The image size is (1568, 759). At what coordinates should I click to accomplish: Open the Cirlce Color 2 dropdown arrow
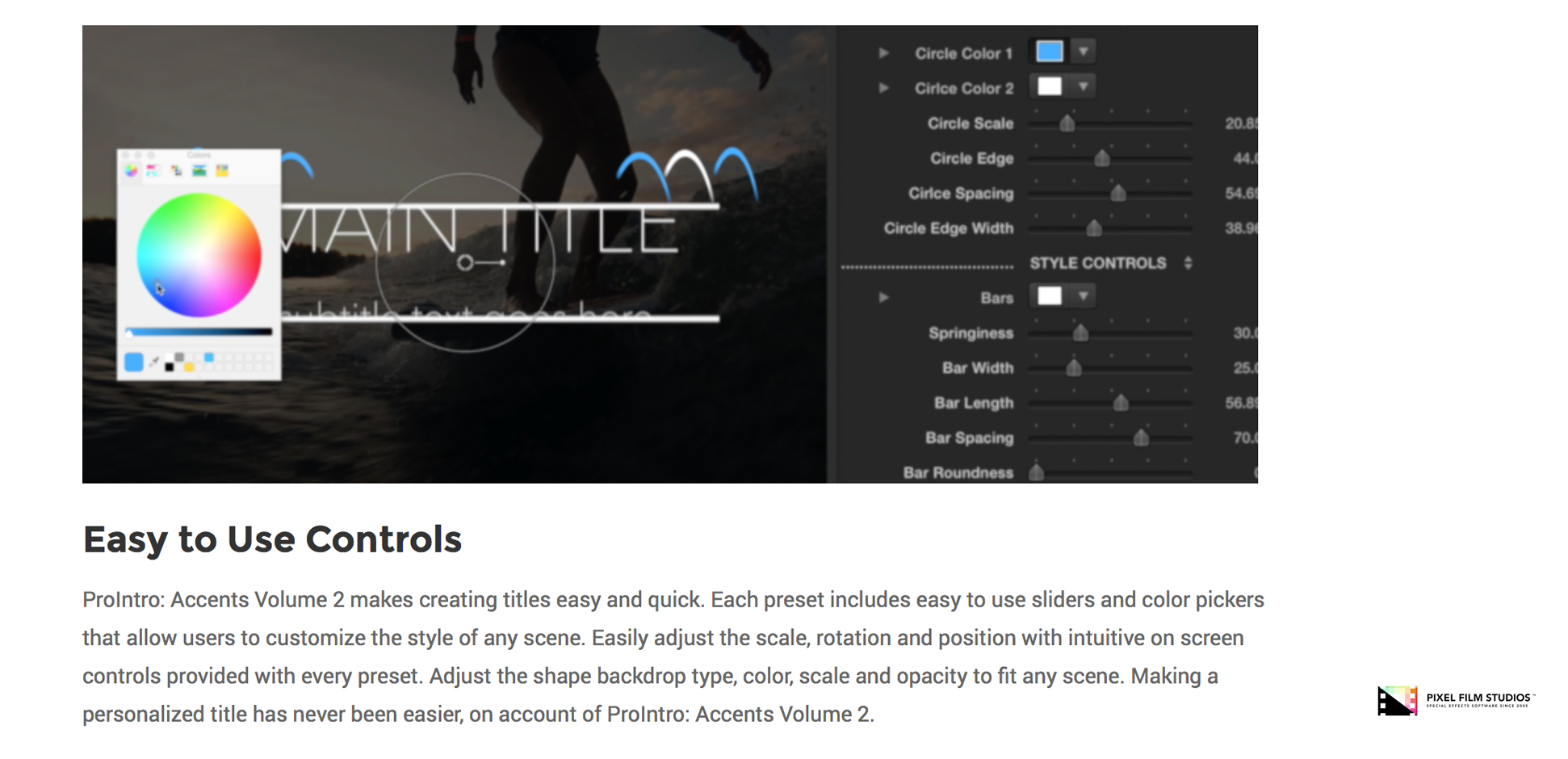pyautogui.click(x=1084, y=86)
